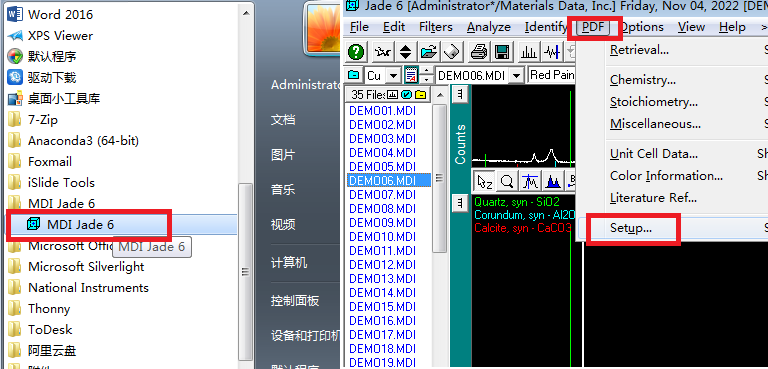Click the blue filled peaks tool icon

point(553,182)
